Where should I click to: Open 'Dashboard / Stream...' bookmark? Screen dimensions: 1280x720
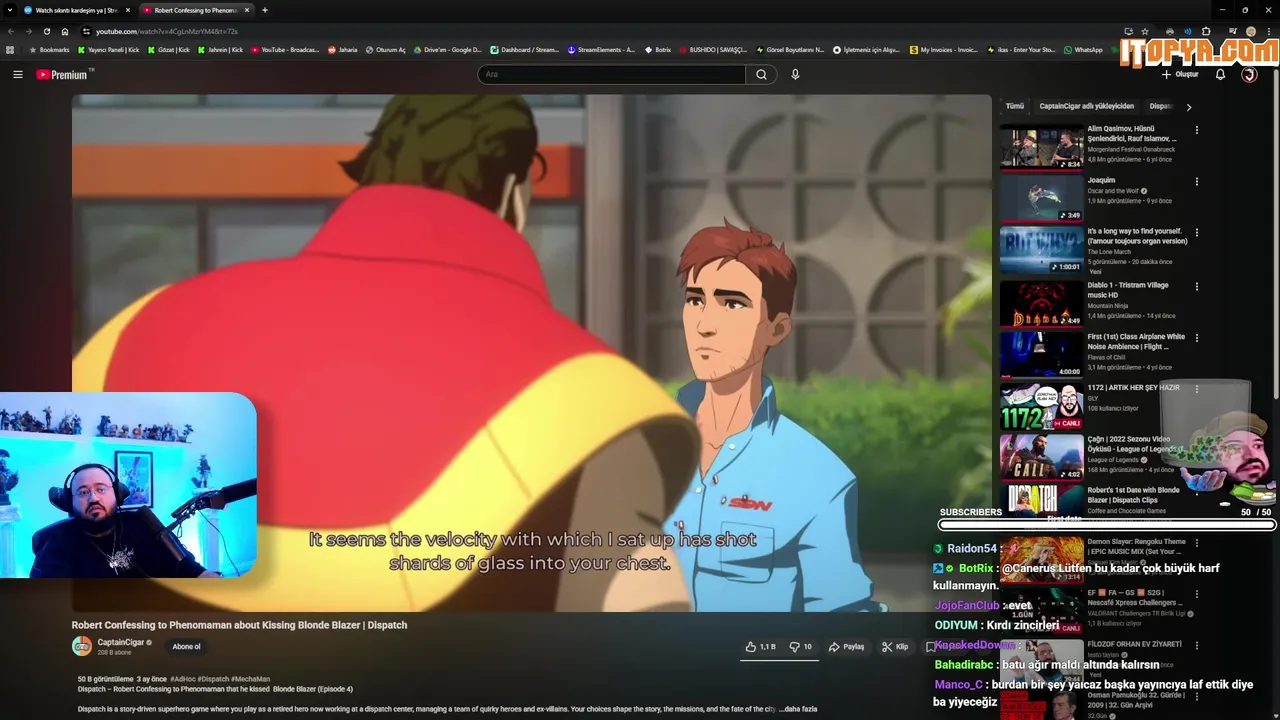pos(525,49)
